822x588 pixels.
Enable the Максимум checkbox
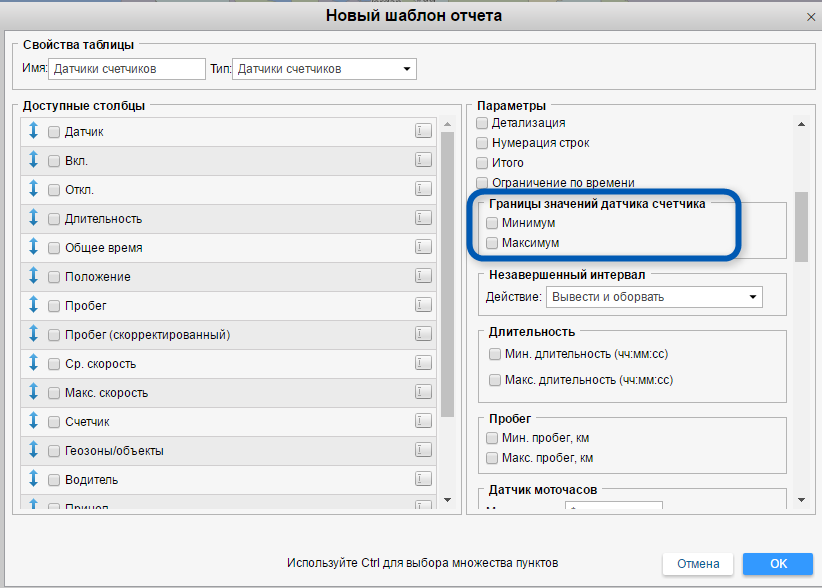(x=492, y=243)
